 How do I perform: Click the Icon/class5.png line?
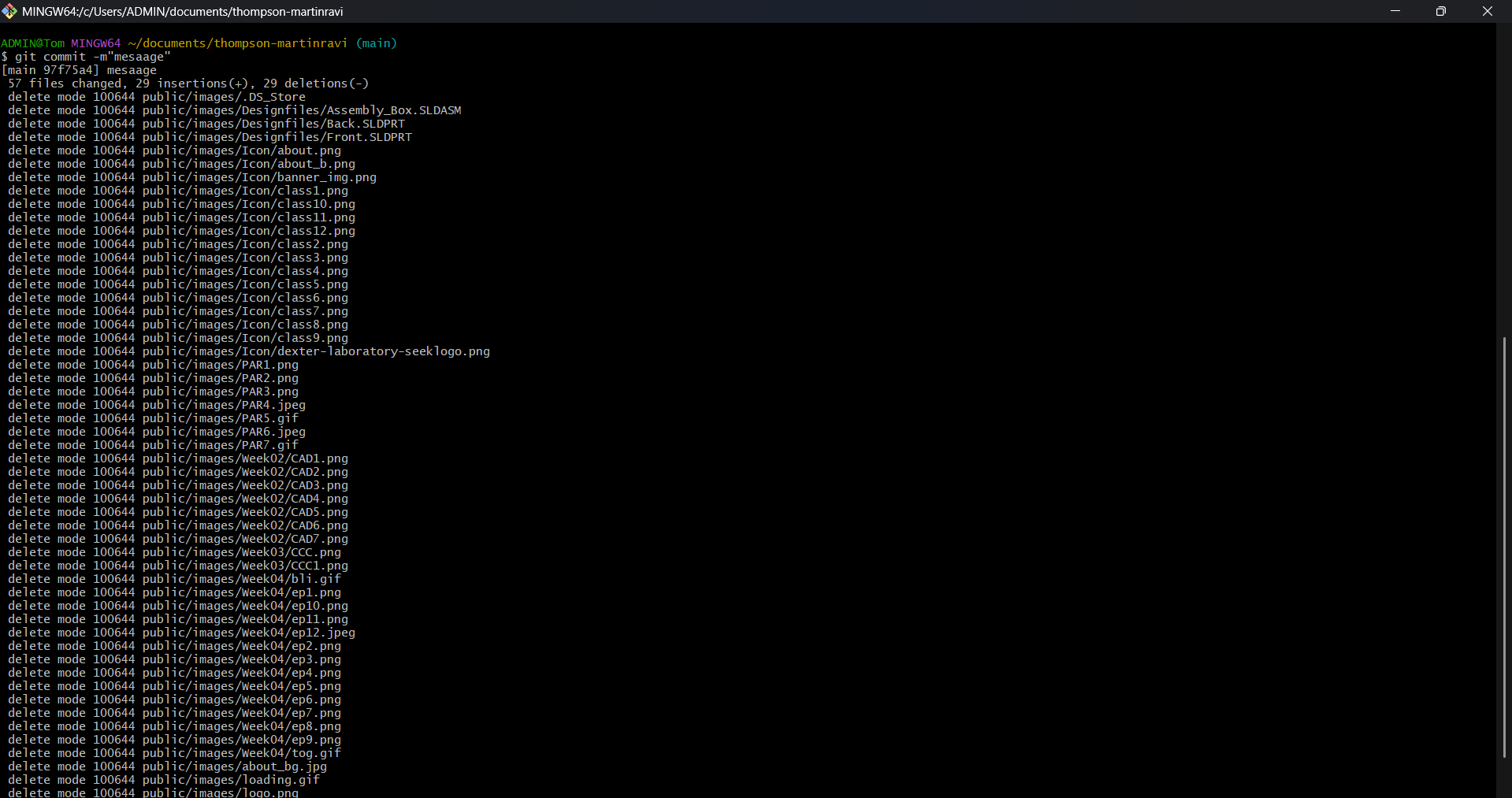coord(178,284)
